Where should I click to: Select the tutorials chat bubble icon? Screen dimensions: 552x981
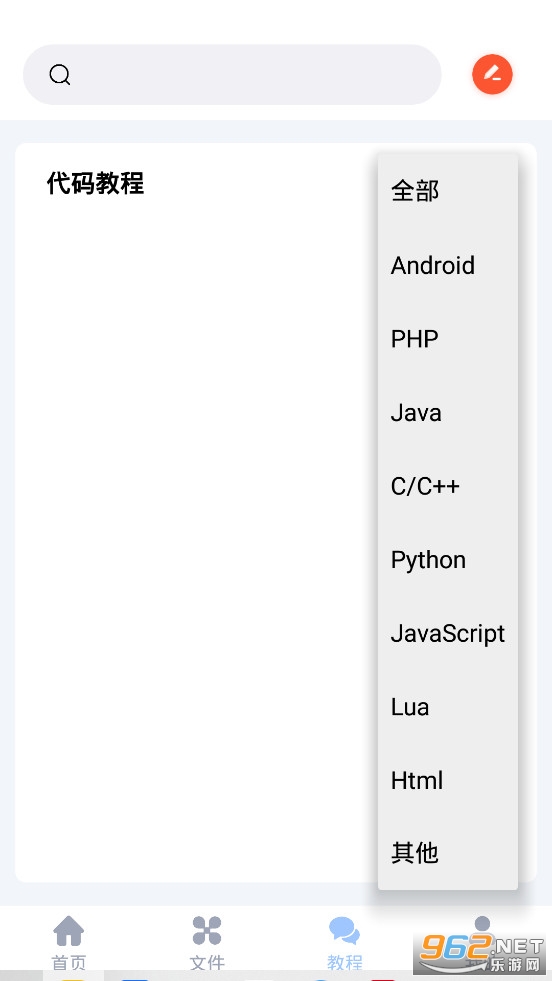pos(344,930)
